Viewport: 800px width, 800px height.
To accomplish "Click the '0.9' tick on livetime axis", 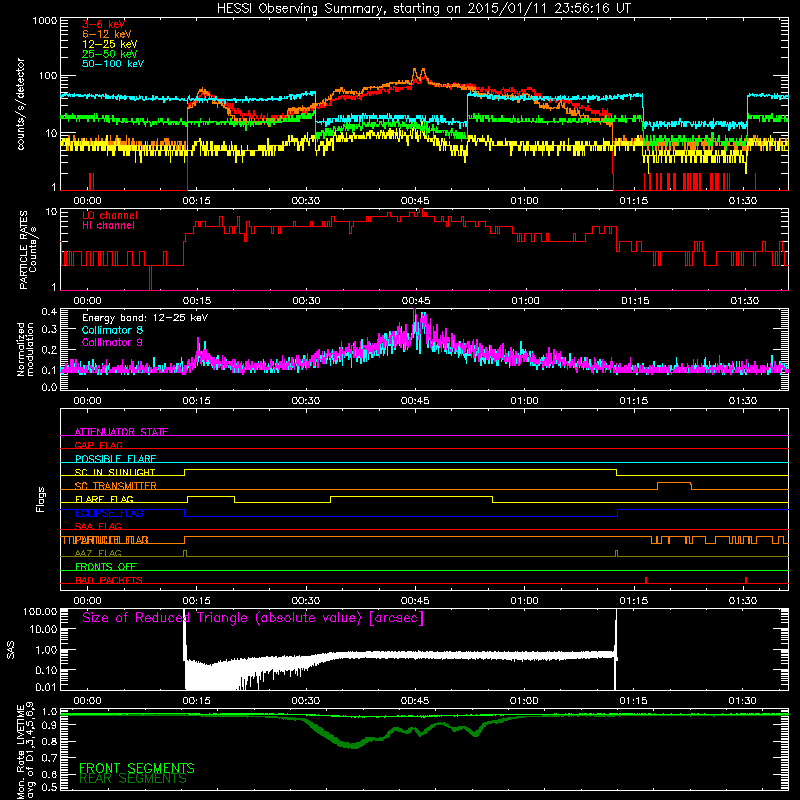I will (x=49, y=726).
